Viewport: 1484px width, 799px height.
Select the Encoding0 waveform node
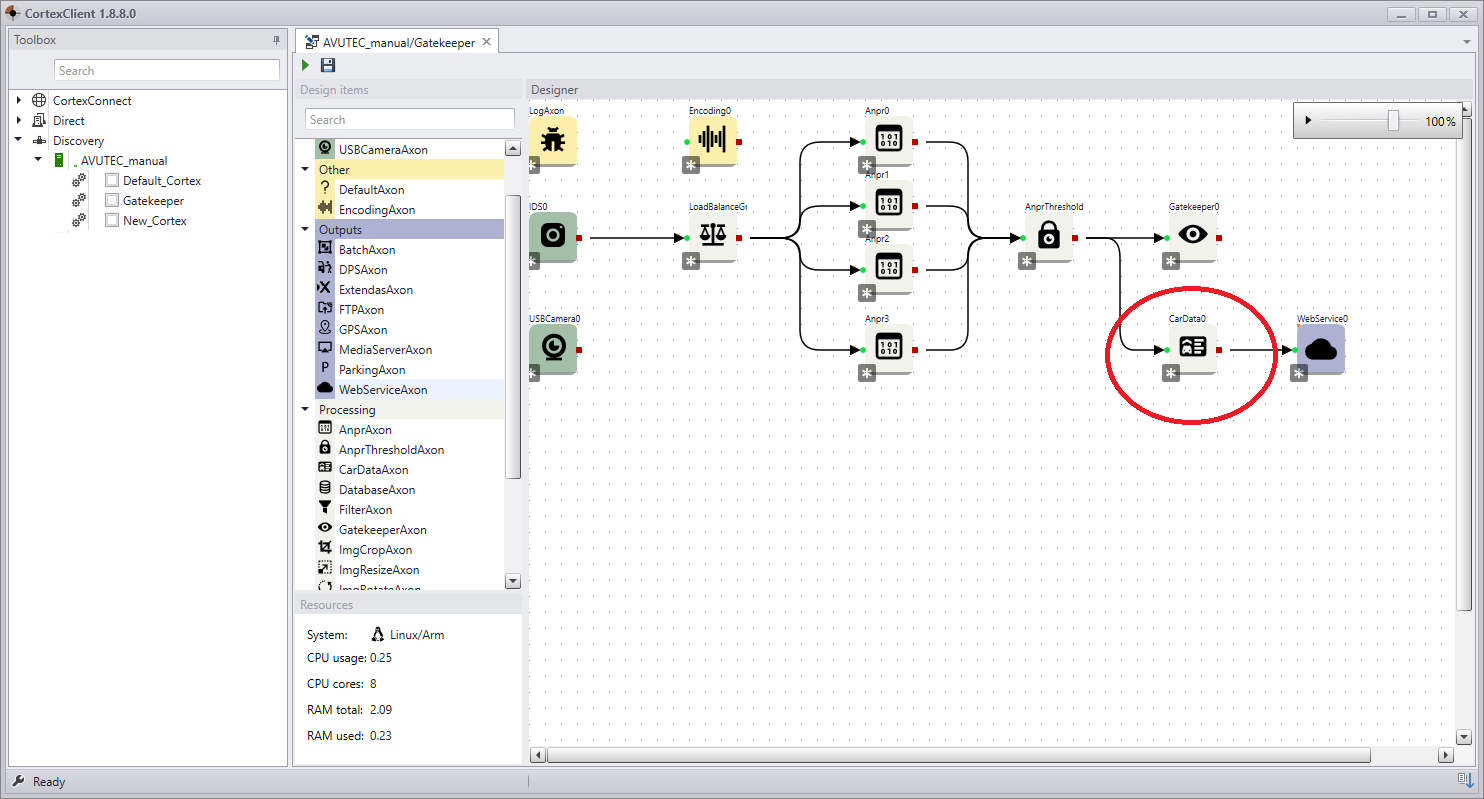click(712, 141)
